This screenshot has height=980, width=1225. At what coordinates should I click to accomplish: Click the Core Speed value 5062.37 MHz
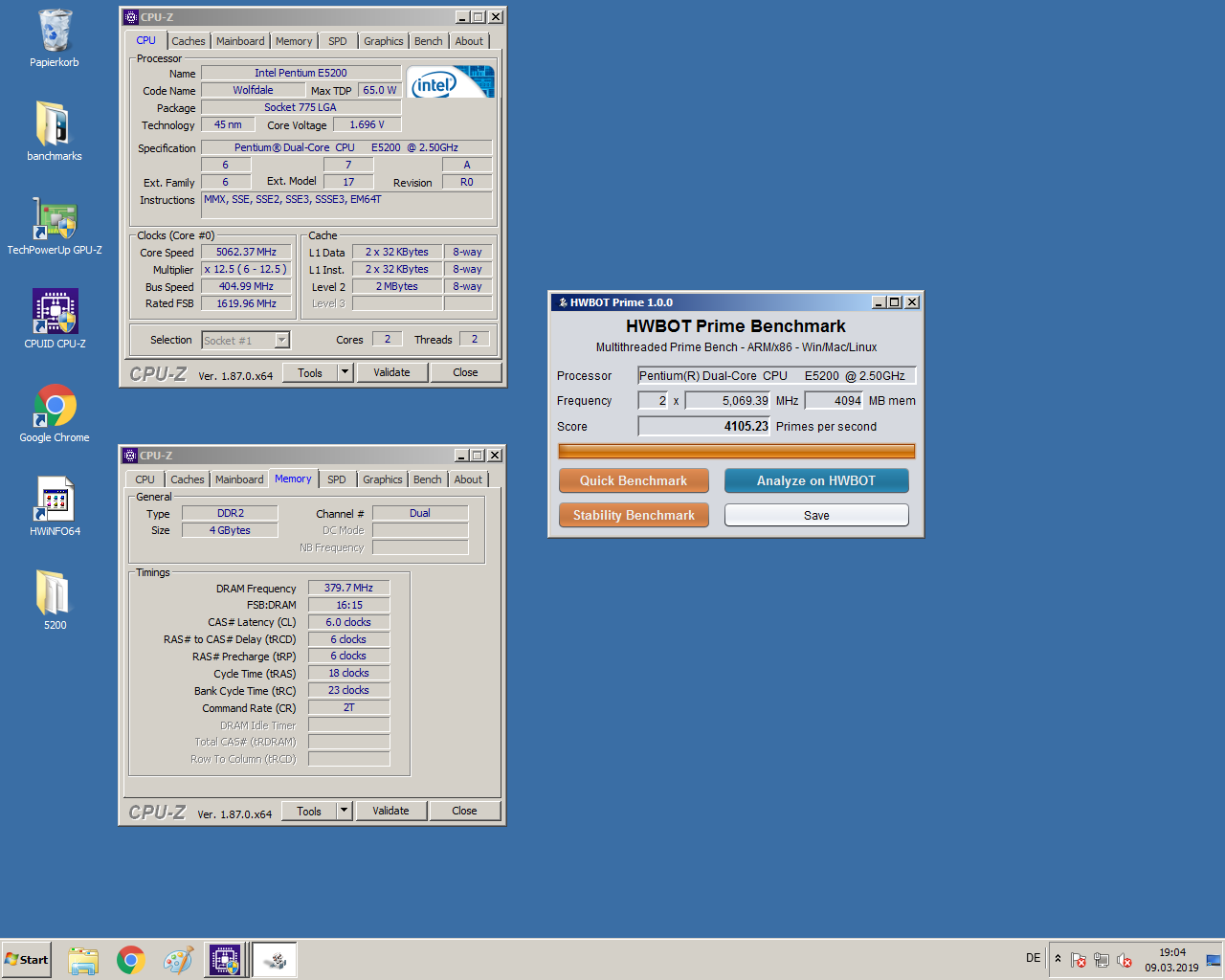246,253
